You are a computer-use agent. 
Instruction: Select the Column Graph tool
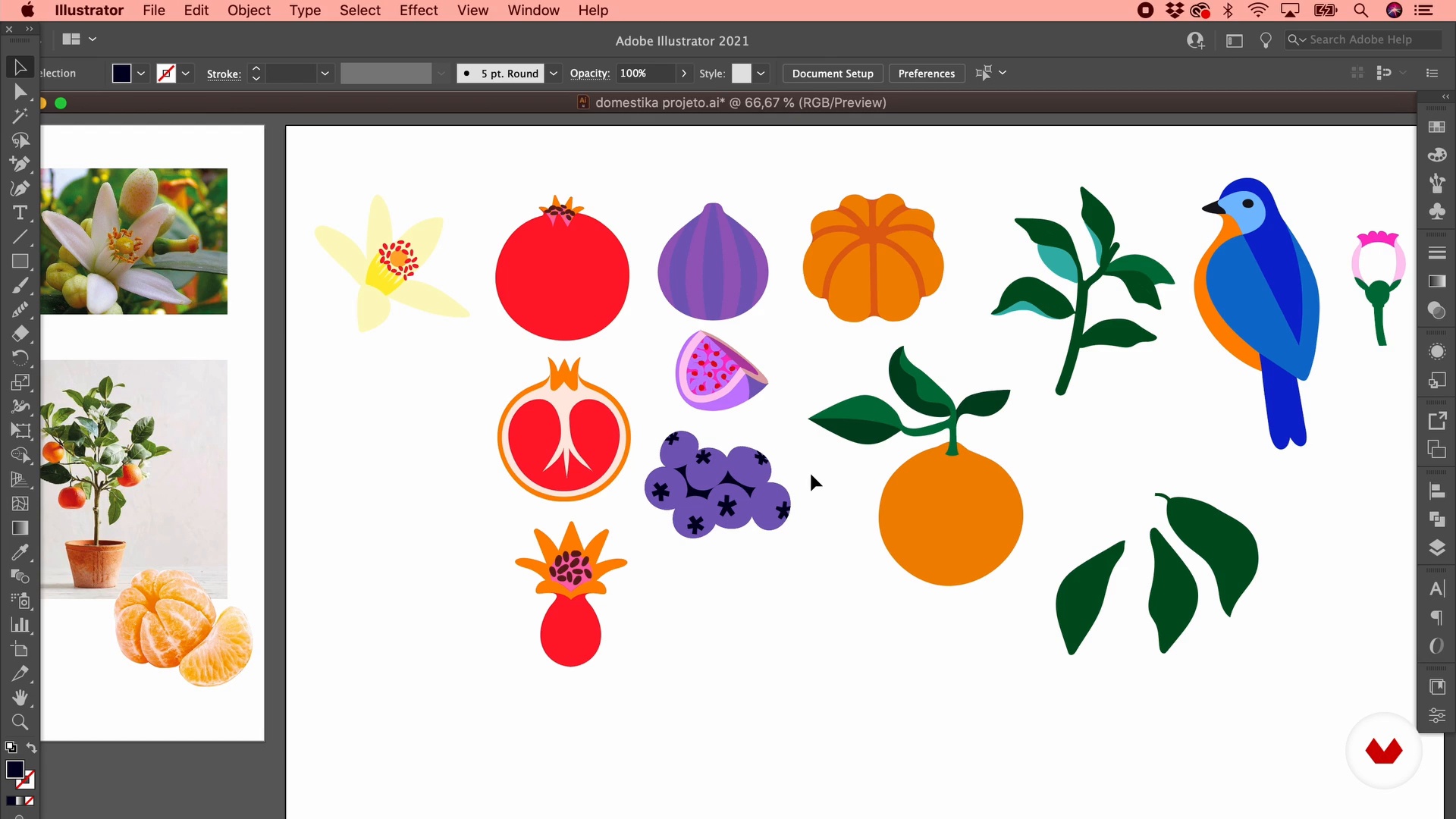coord(20,625)
